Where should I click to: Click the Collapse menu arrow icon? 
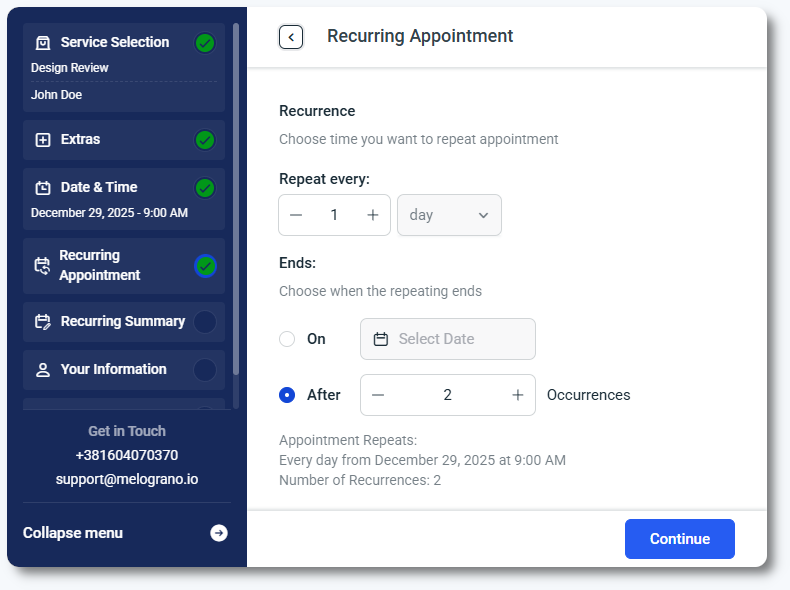(x=219, y=533)
